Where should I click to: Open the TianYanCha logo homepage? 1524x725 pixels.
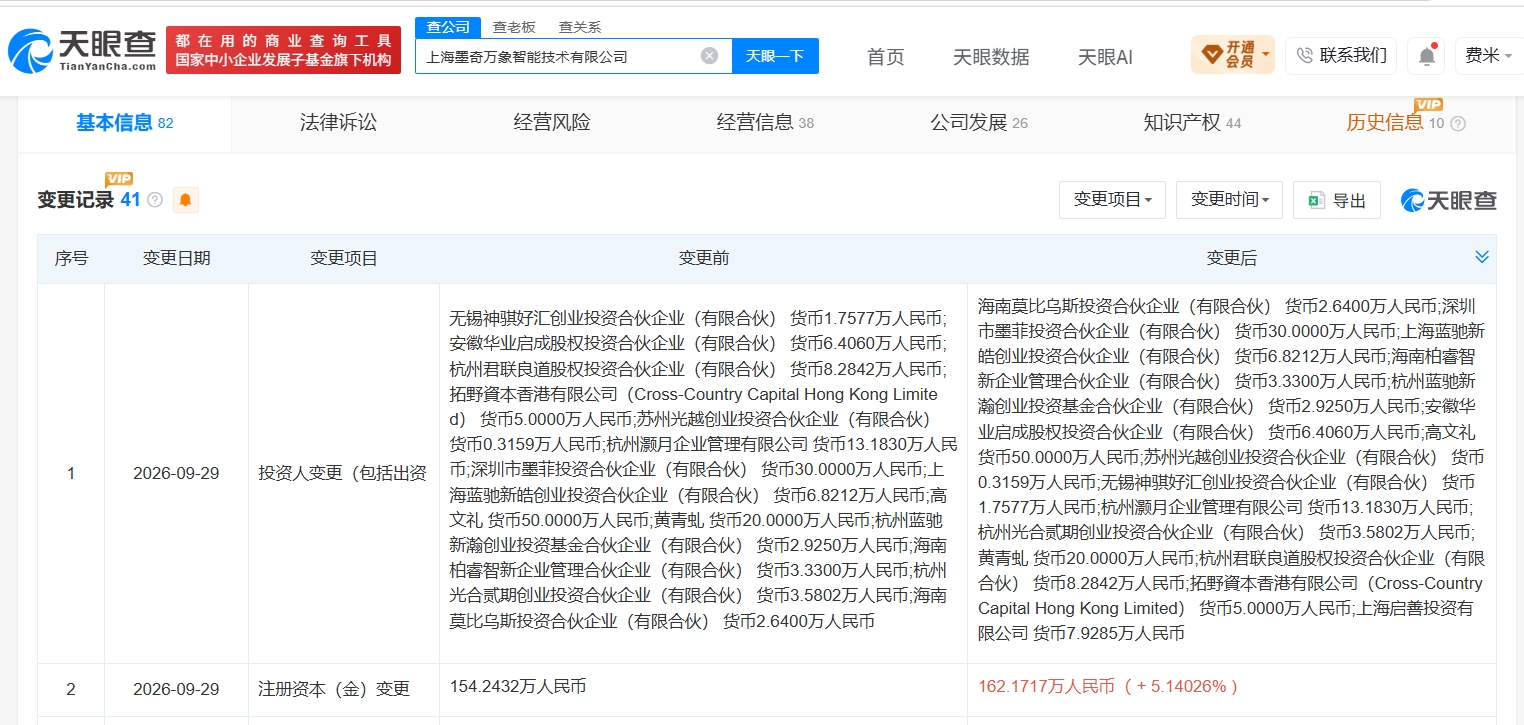(x=82, y=50)
